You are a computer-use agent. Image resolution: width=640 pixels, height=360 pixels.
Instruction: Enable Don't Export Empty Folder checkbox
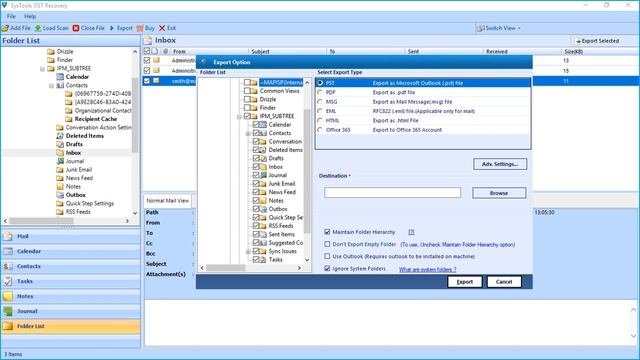[x=327, y=244]
